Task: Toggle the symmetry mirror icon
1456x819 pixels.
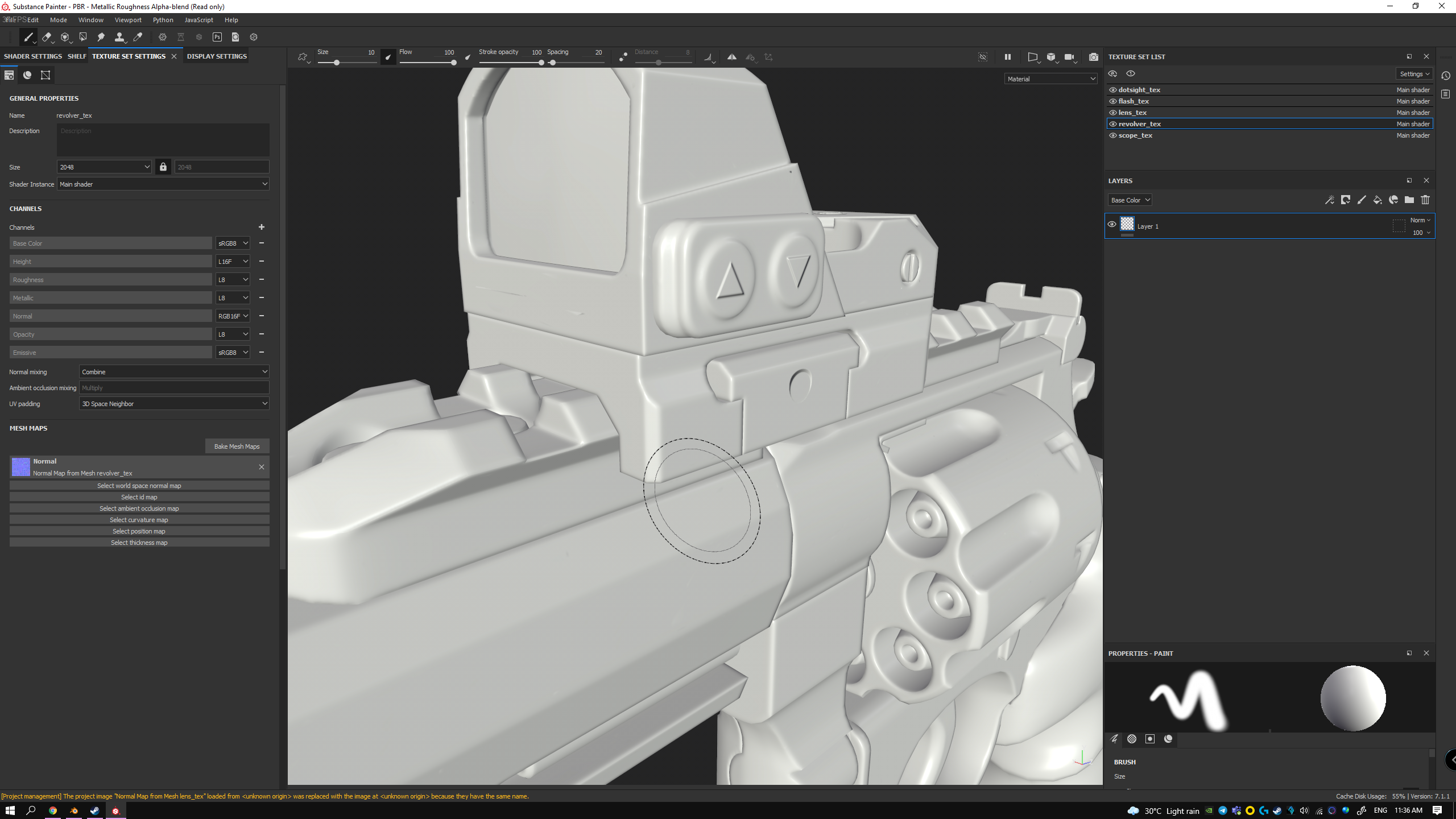Action: [732, 57]
